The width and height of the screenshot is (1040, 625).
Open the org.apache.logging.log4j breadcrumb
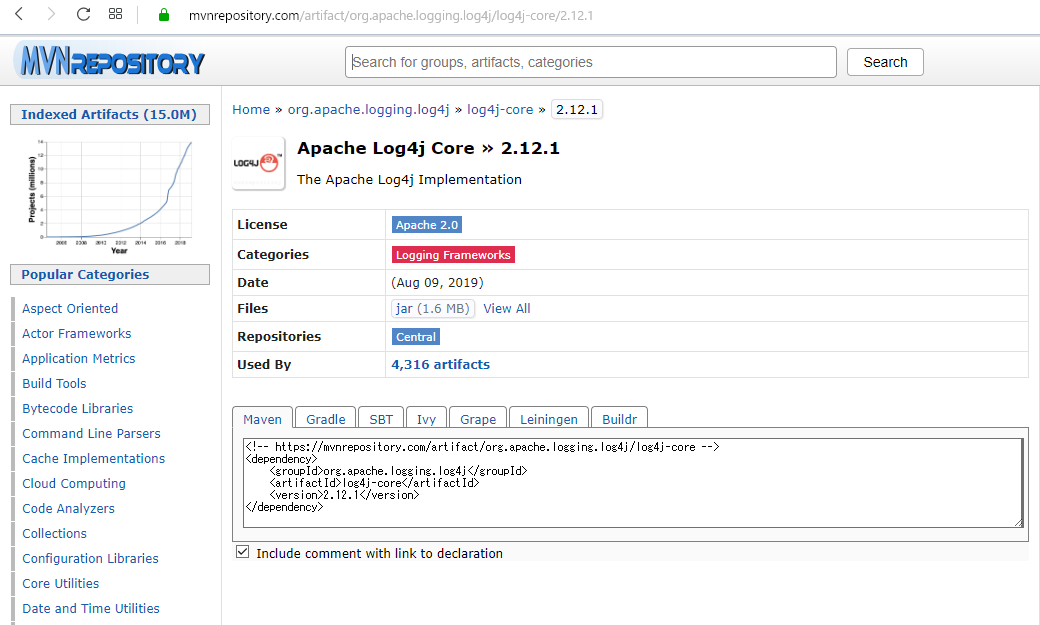coord(368,109)
